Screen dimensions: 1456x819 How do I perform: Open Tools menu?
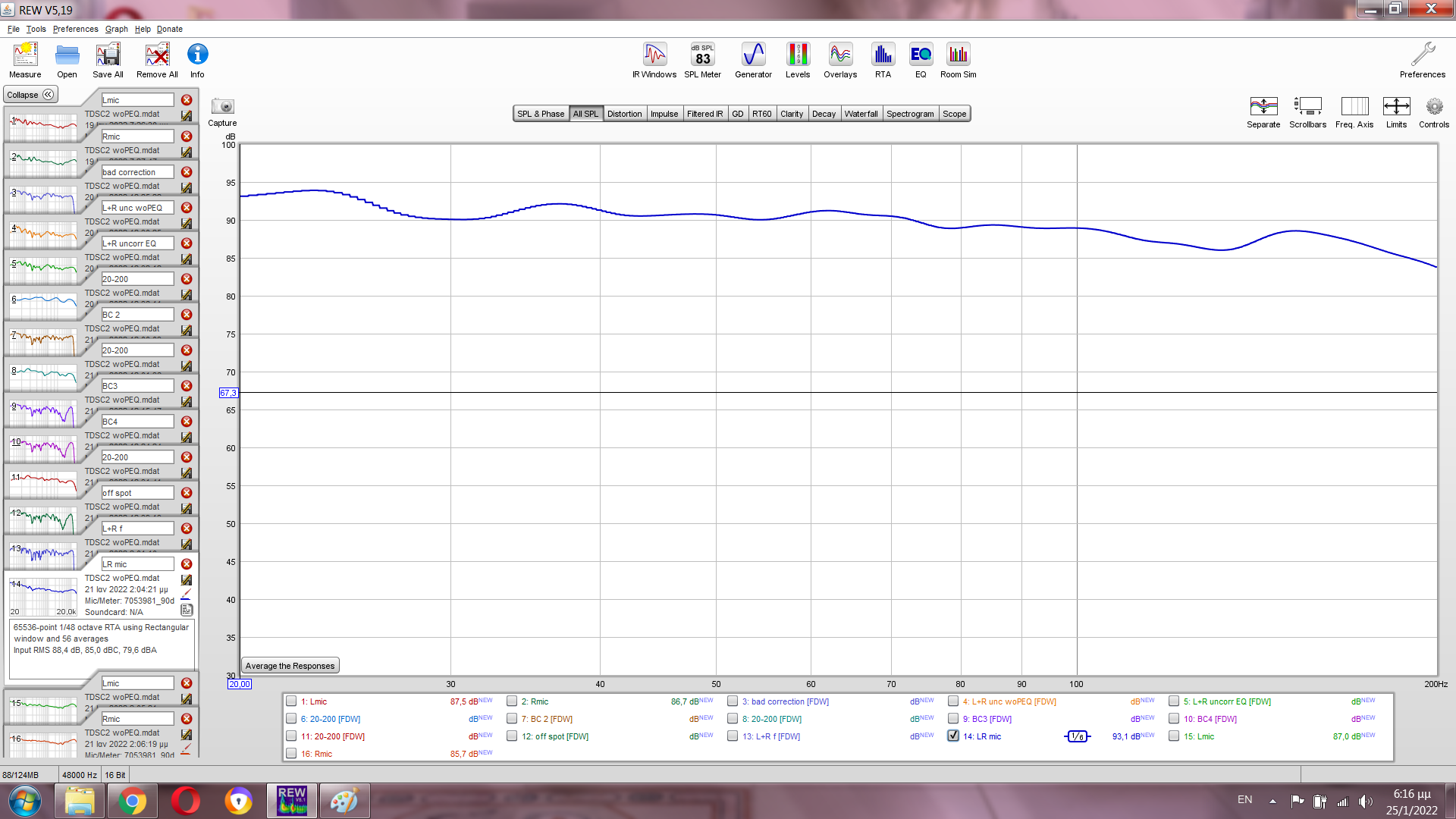pos(36,29)
